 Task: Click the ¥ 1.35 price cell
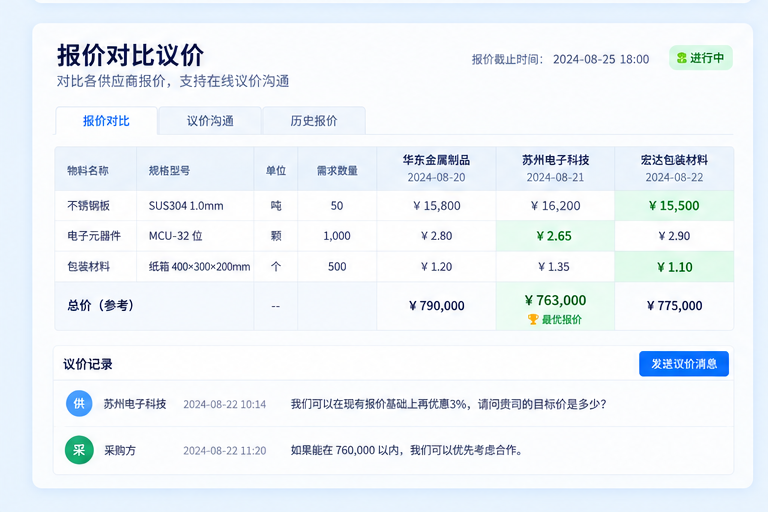[554, 267]
